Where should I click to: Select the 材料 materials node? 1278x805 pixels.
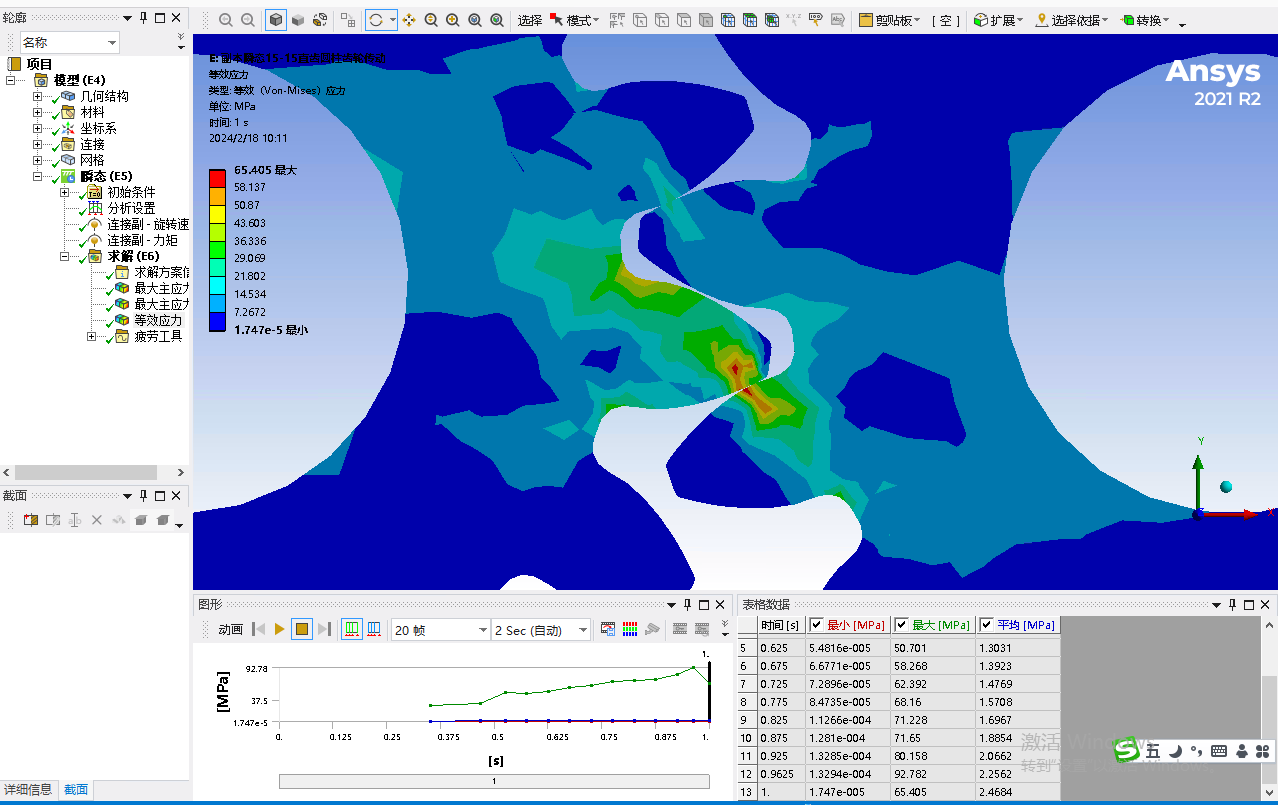pos(92,112)
